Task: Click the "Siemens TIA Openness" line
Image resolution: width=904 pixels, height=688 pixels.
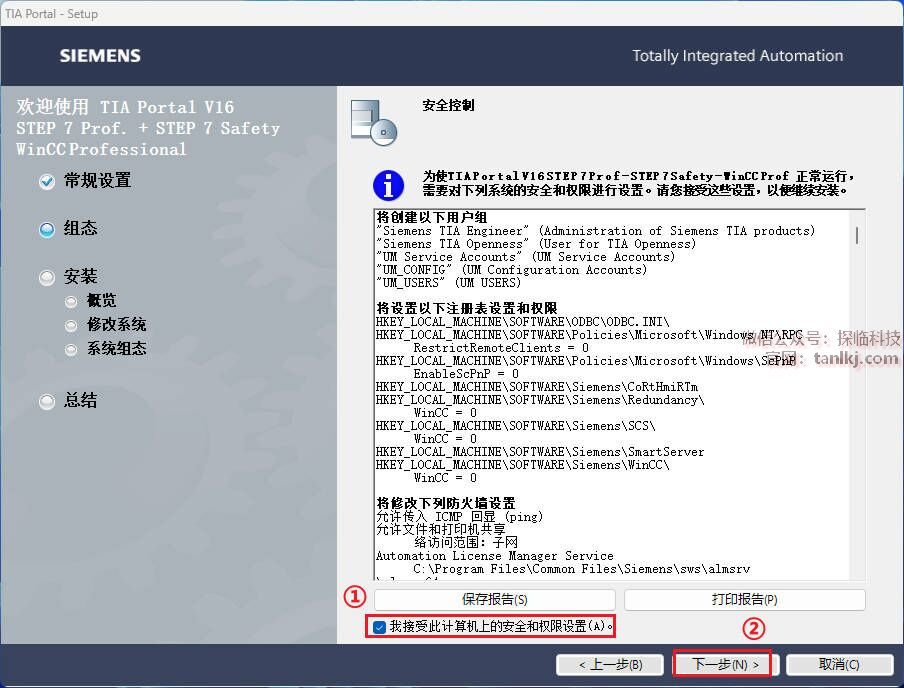Action: click(536, 244)
